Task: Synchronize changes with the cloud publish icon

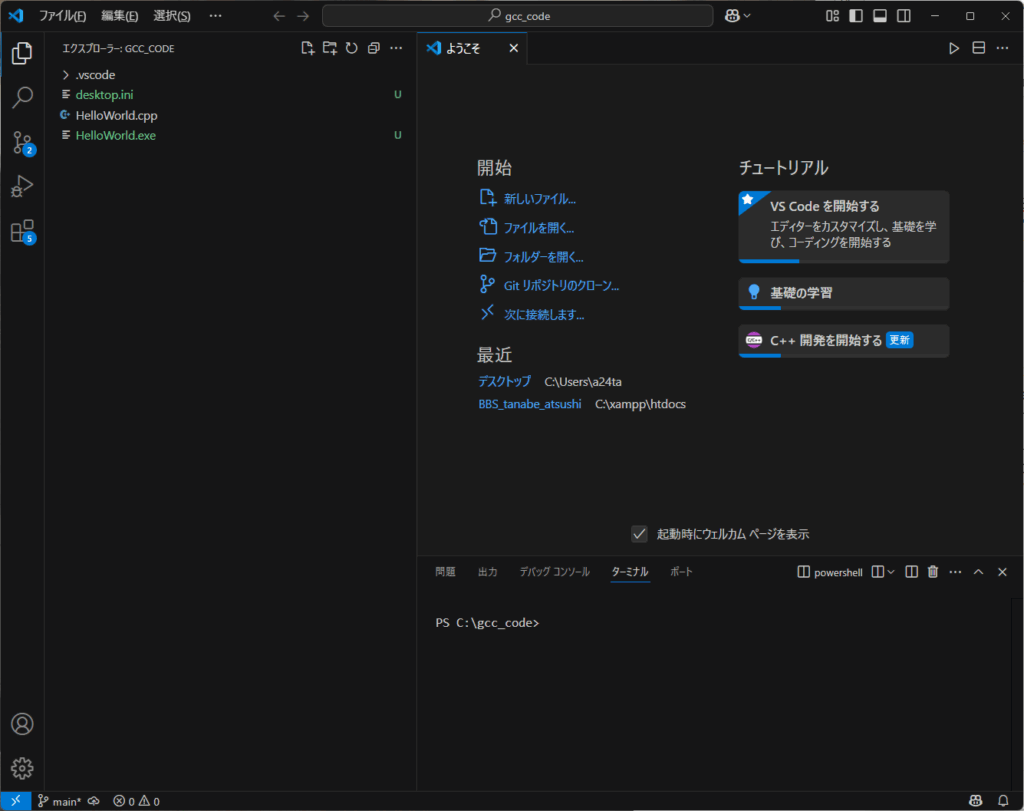Action: (94, 801)
